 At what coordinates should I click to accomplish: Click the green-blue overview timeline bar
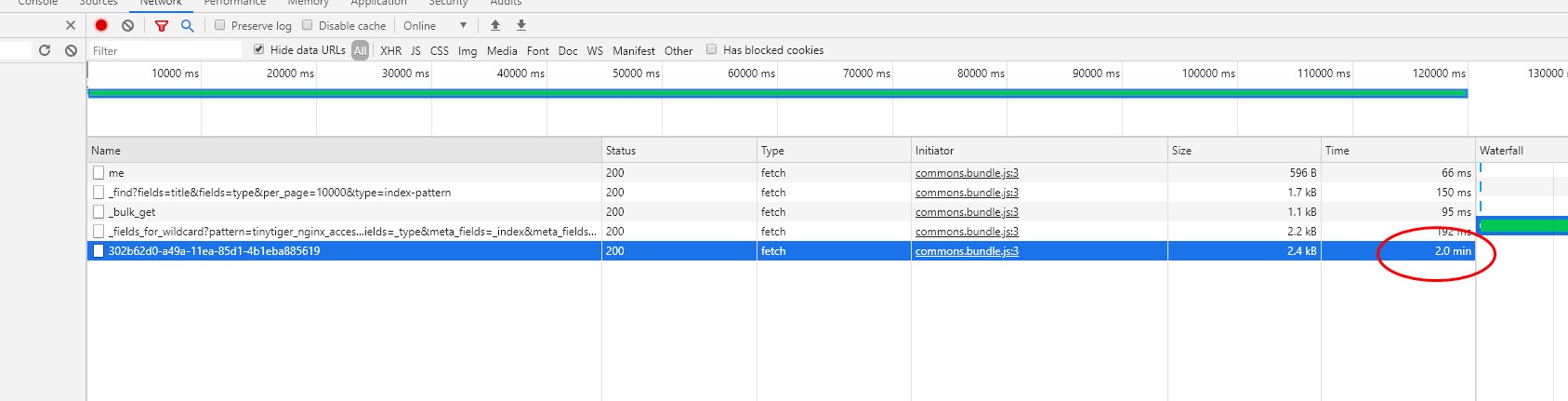pos(777,93)
